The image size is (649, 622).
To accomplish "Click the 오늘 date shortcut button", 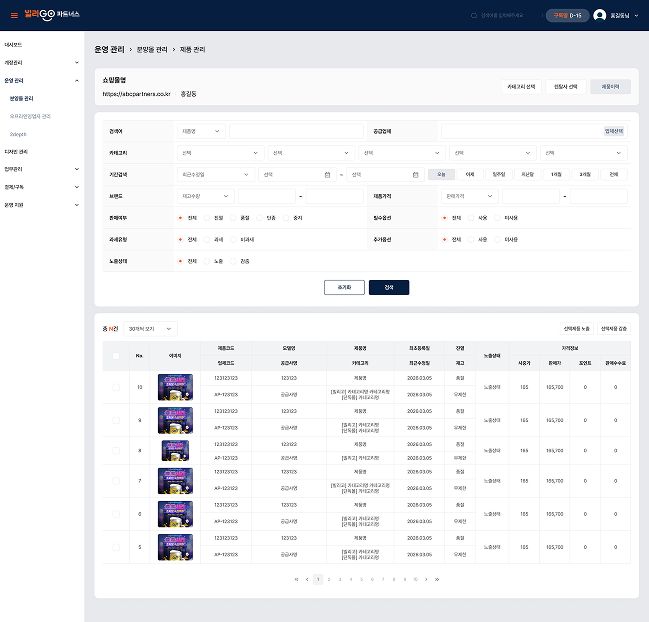I will (441, 175).
